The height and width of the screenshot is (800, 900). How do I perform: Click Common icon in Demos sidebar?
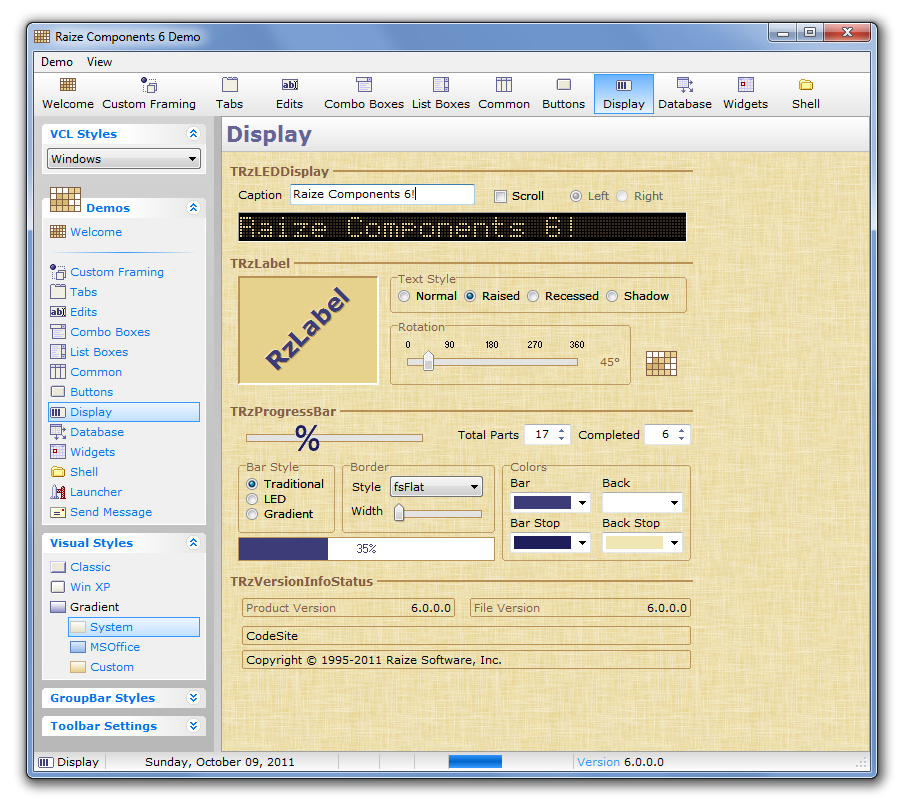click(x=58, y=372)
